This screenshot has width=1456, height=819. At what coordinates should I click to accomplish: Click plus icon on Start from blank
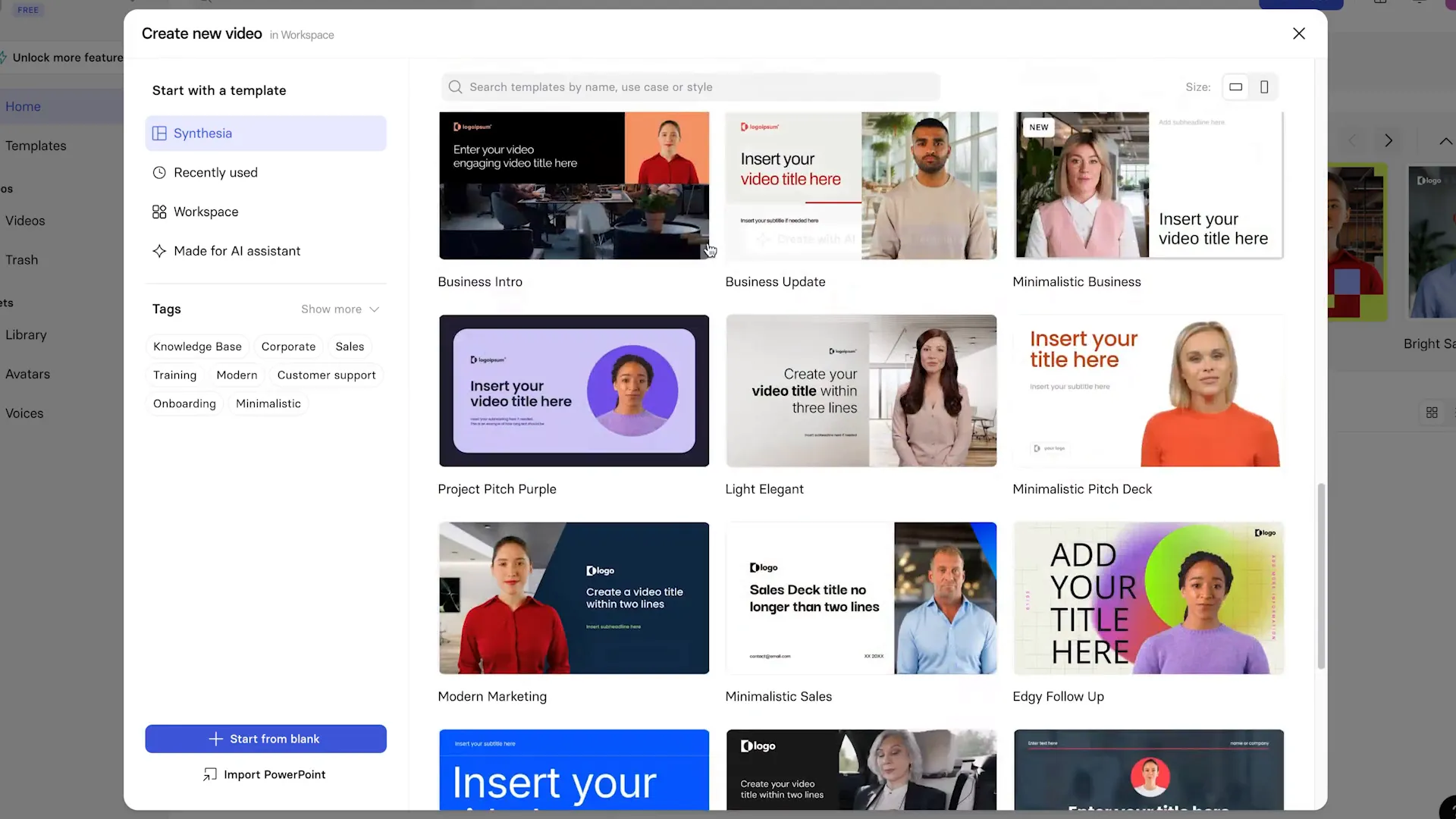(216, 739)
